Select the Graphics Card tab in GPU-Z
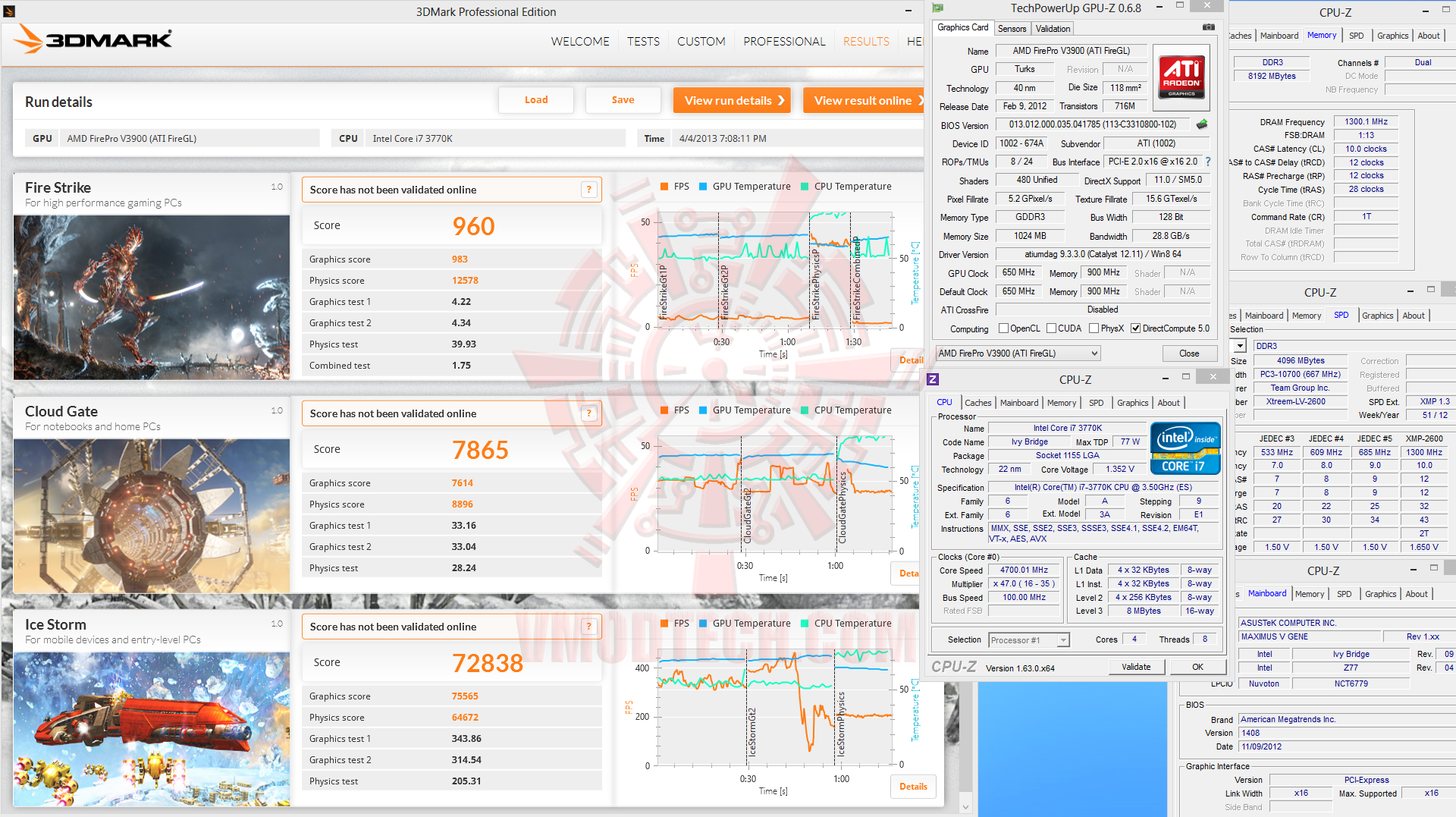This screenshot has height=817, width=1456. tap(962, 27)
